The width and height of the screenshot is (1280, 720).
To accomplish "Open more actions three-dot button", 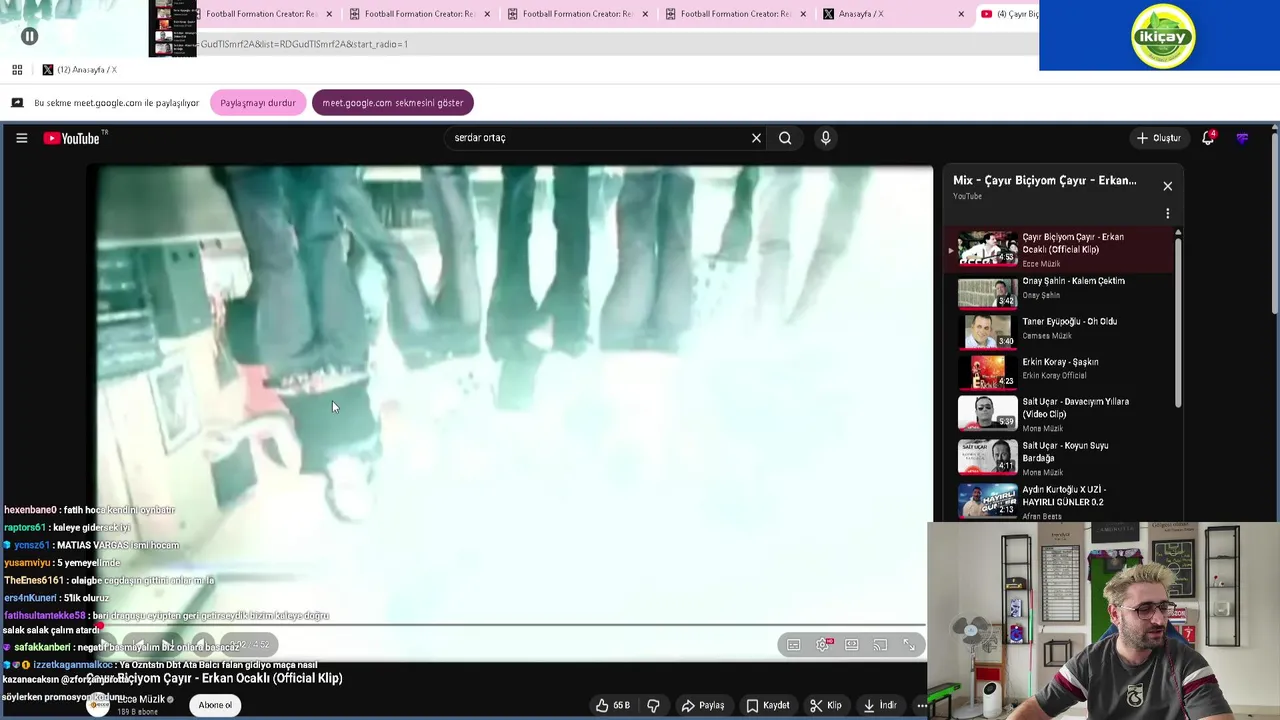I will click(x=921, y=705).
